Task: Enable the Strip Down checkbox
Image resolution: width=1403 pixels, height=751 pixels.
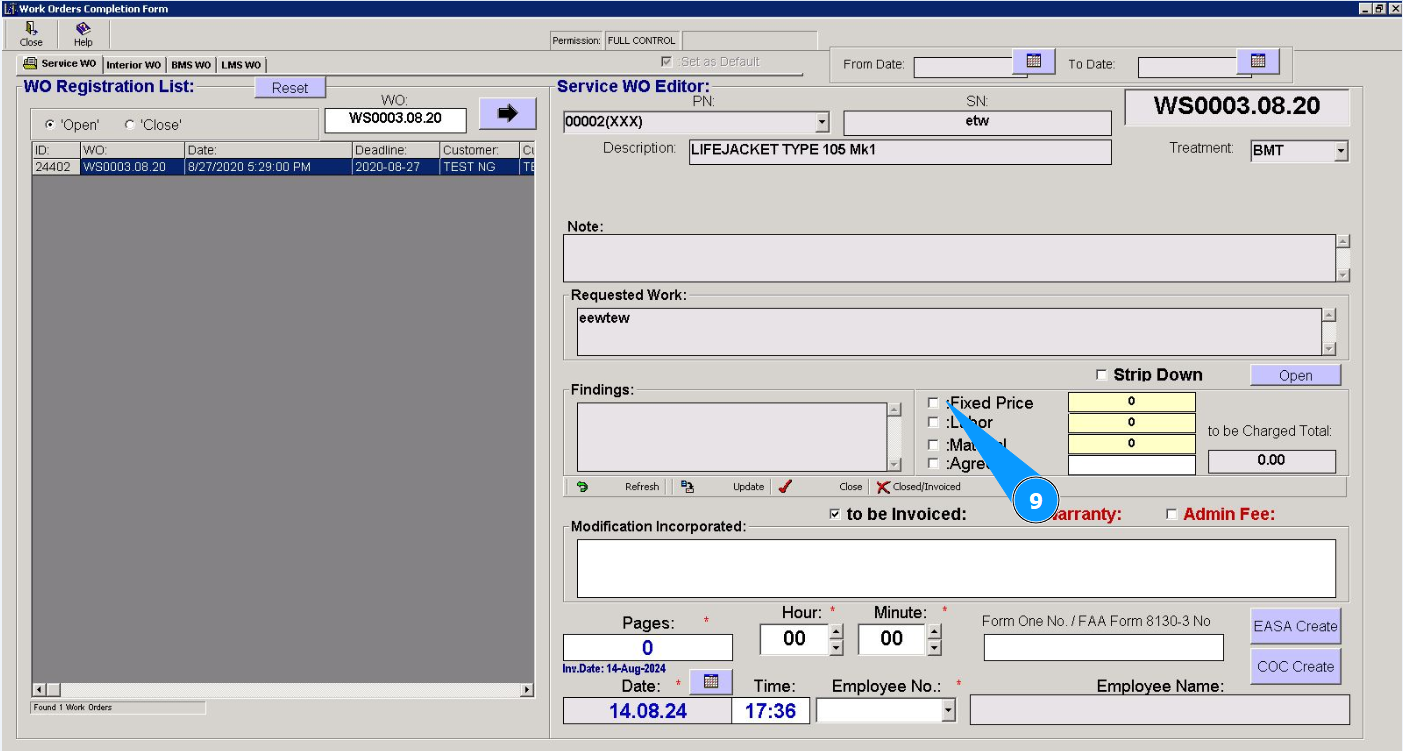Action: (1102, 375)
